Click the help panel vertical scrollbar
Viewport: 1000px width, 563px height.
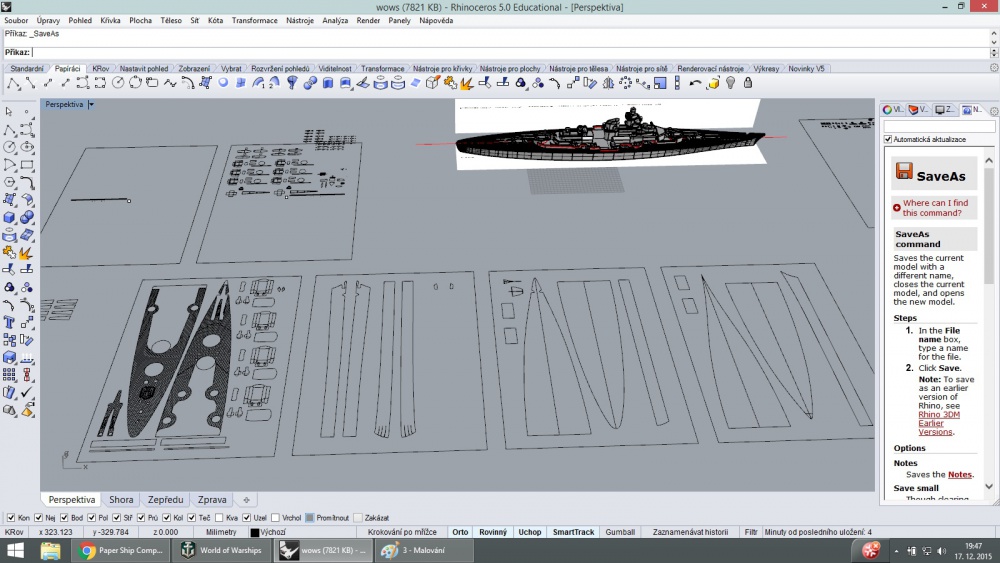pos(989,322)
